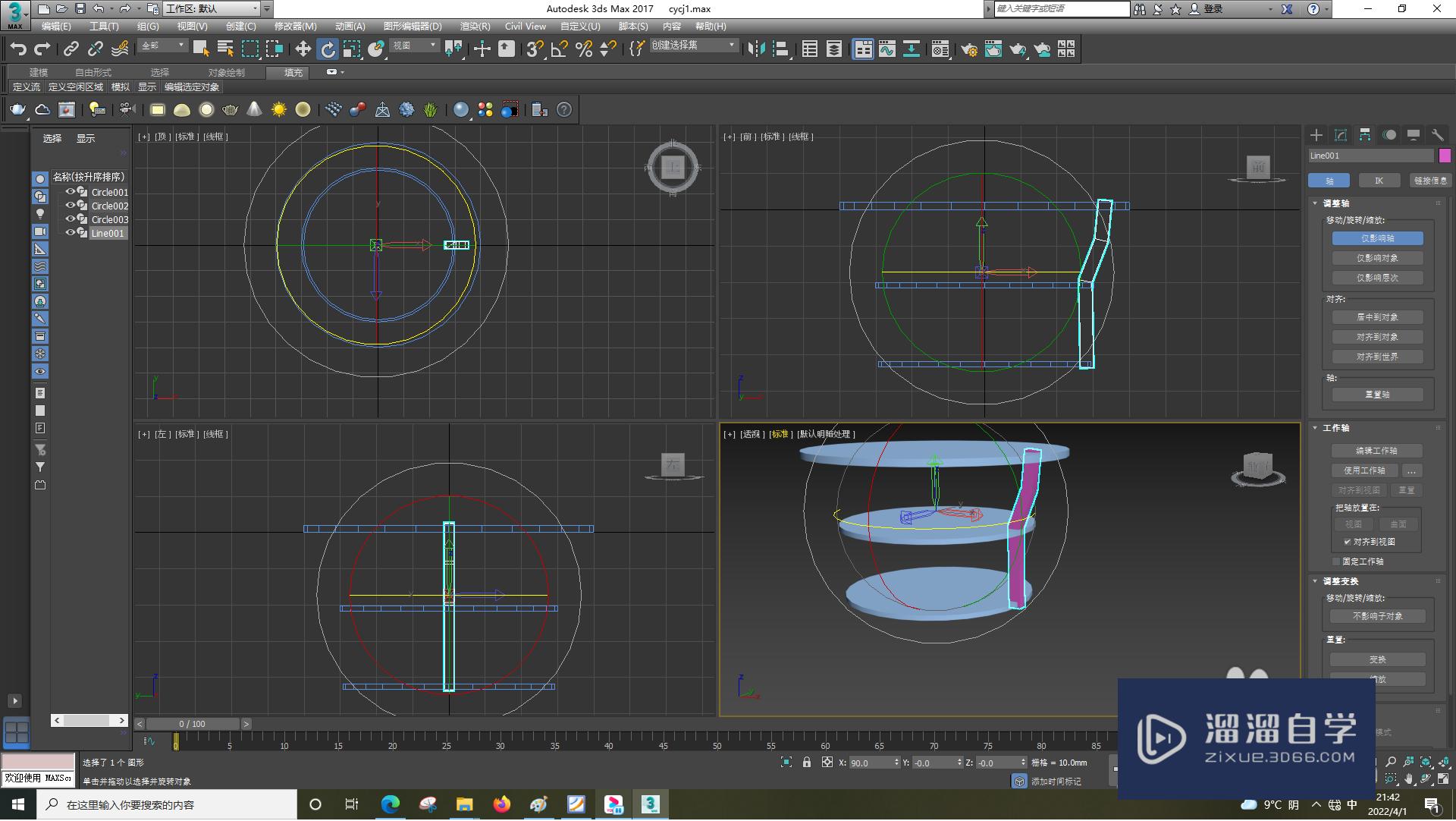
Task: Open the Display command panel tab
Action: click(x=1414, y=135)
